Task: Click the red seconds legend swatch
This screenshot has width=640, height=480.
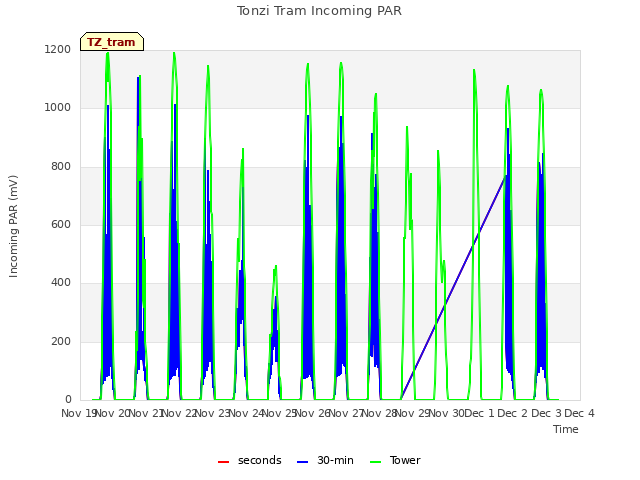Action: [223, 462]
